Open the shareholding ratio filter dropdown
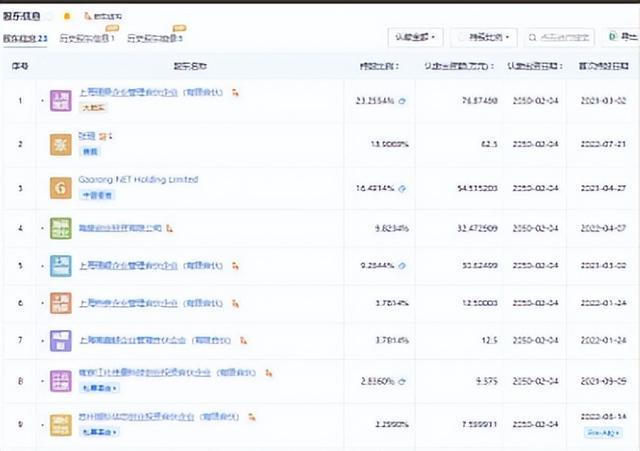 (x=487, y=37)
